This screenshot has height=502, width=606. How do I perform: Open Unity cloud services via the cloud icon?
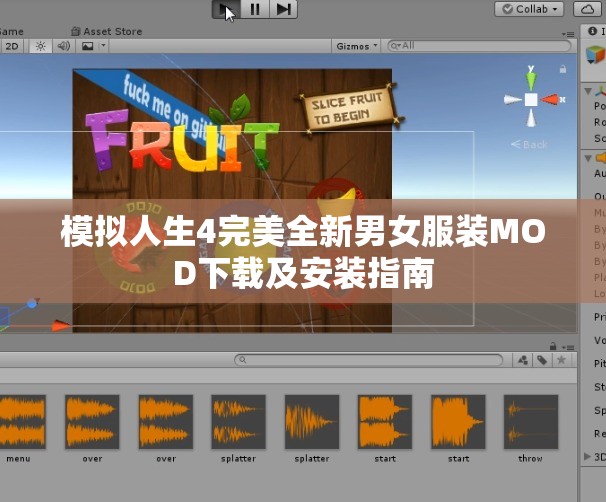coord(589,9)
